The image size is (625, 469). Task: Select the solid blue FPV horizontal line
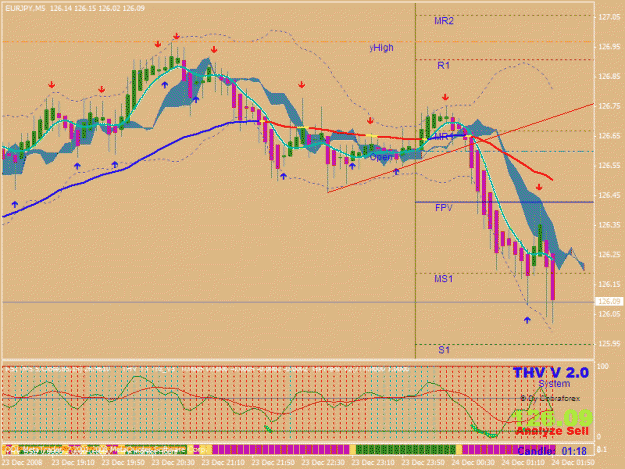pyautogui.click(x=505, y=202)
